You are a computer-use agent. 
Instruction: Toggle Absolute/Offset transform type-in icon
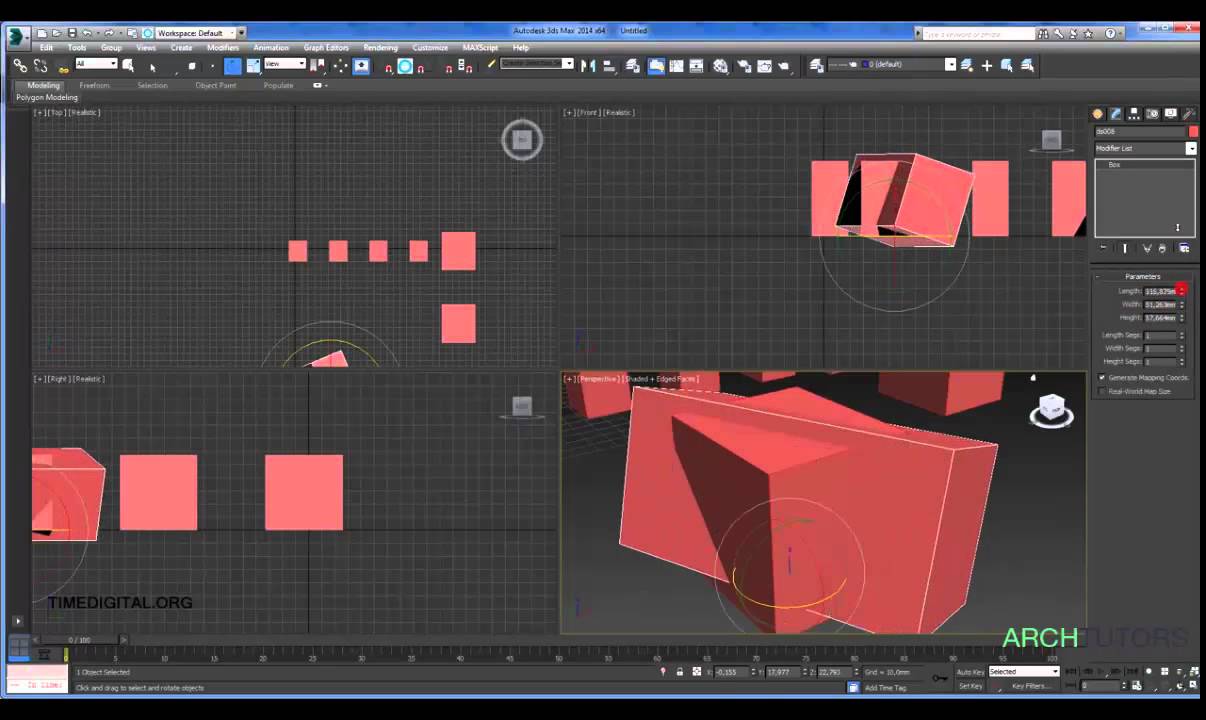[697, 672]
